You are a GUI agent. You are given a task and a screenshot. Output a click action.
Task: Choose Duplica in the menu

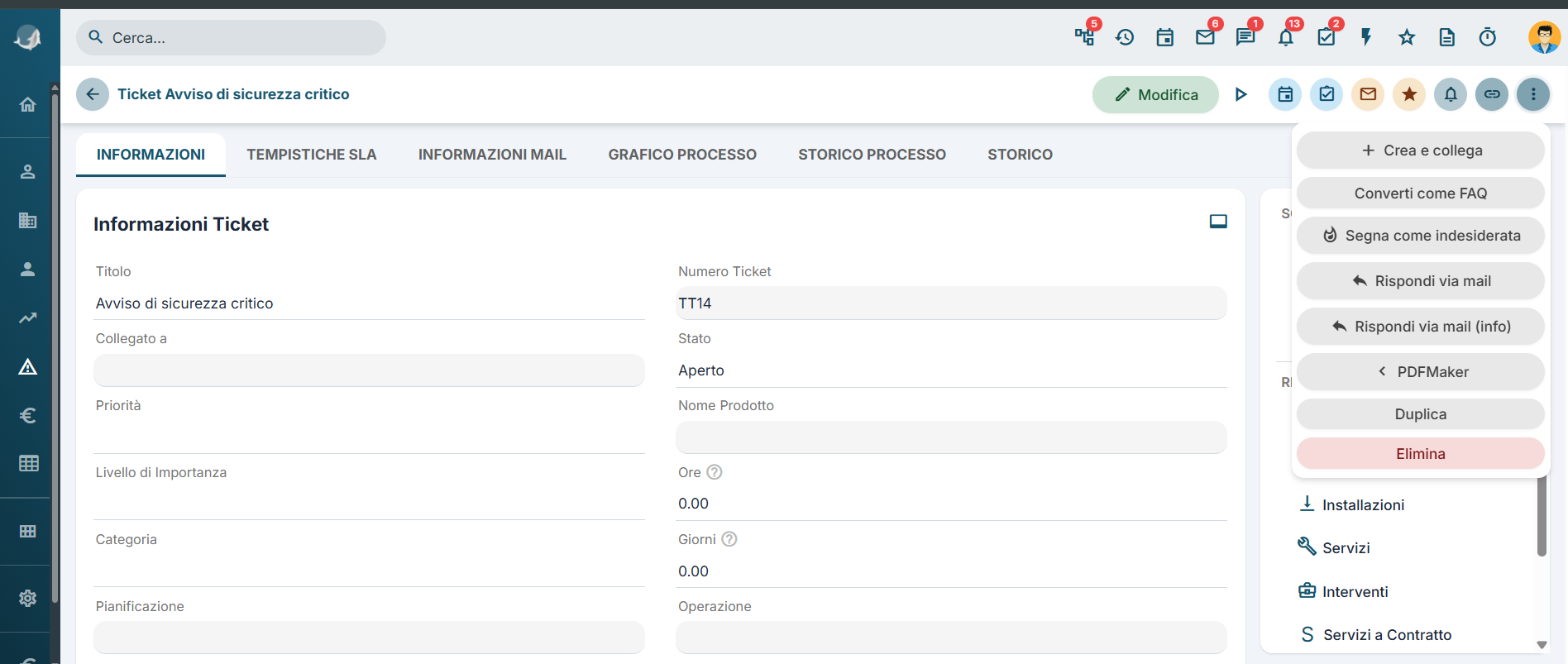click(1421, 414)
